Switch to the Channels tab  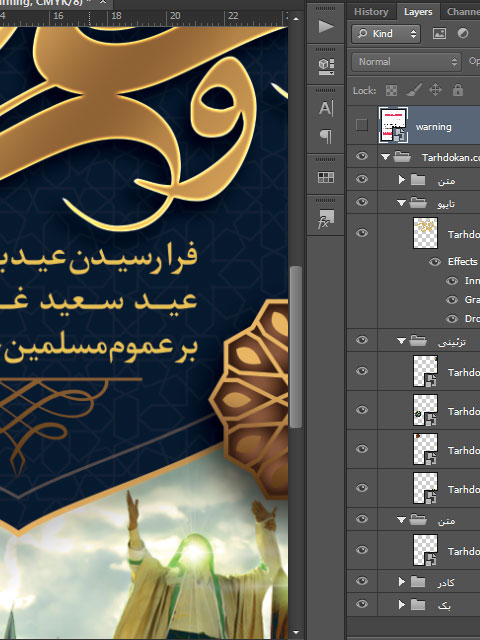tap(462, 11)
